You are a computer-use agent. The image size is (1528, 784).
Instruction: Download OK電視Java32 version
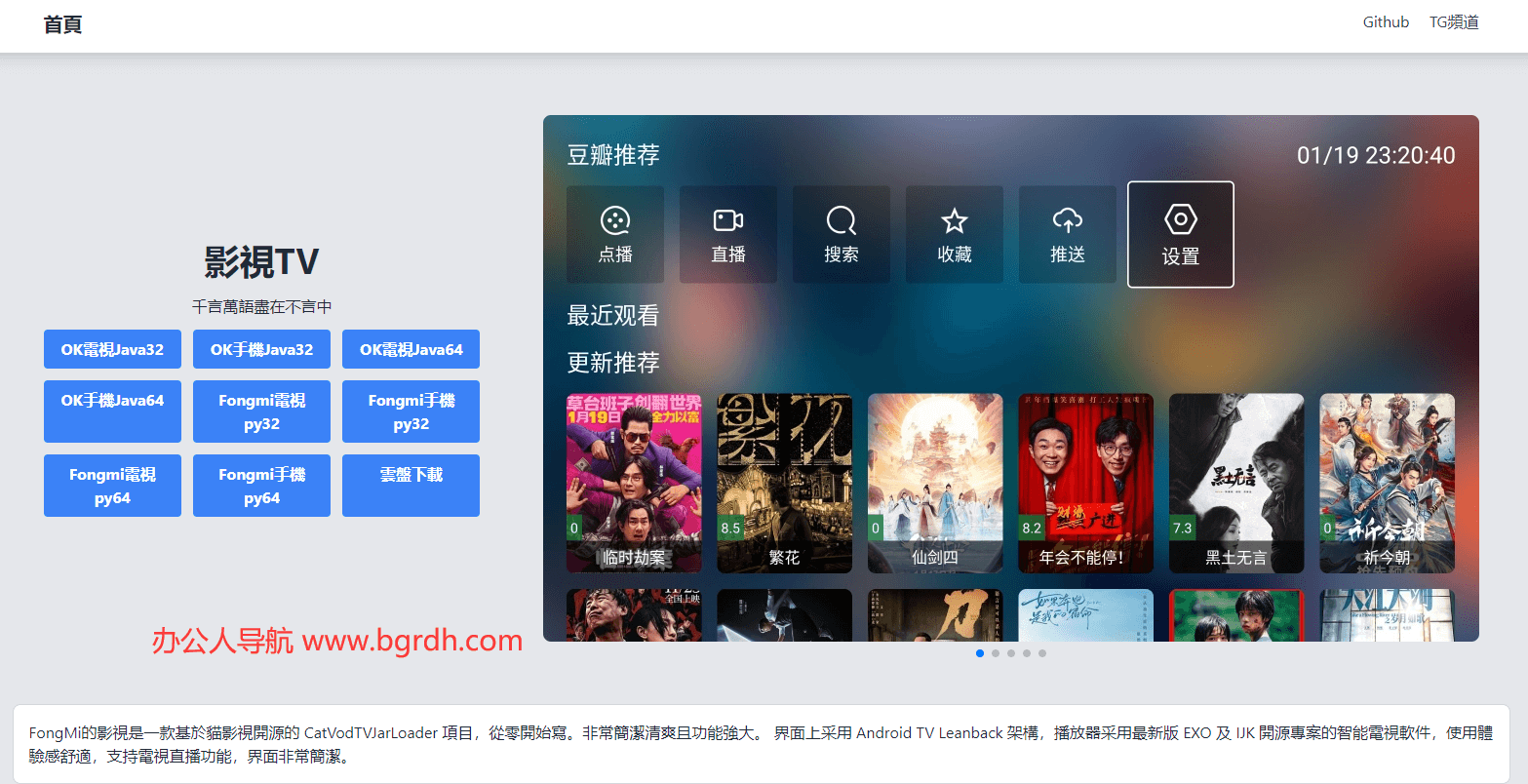pos(112,349)
